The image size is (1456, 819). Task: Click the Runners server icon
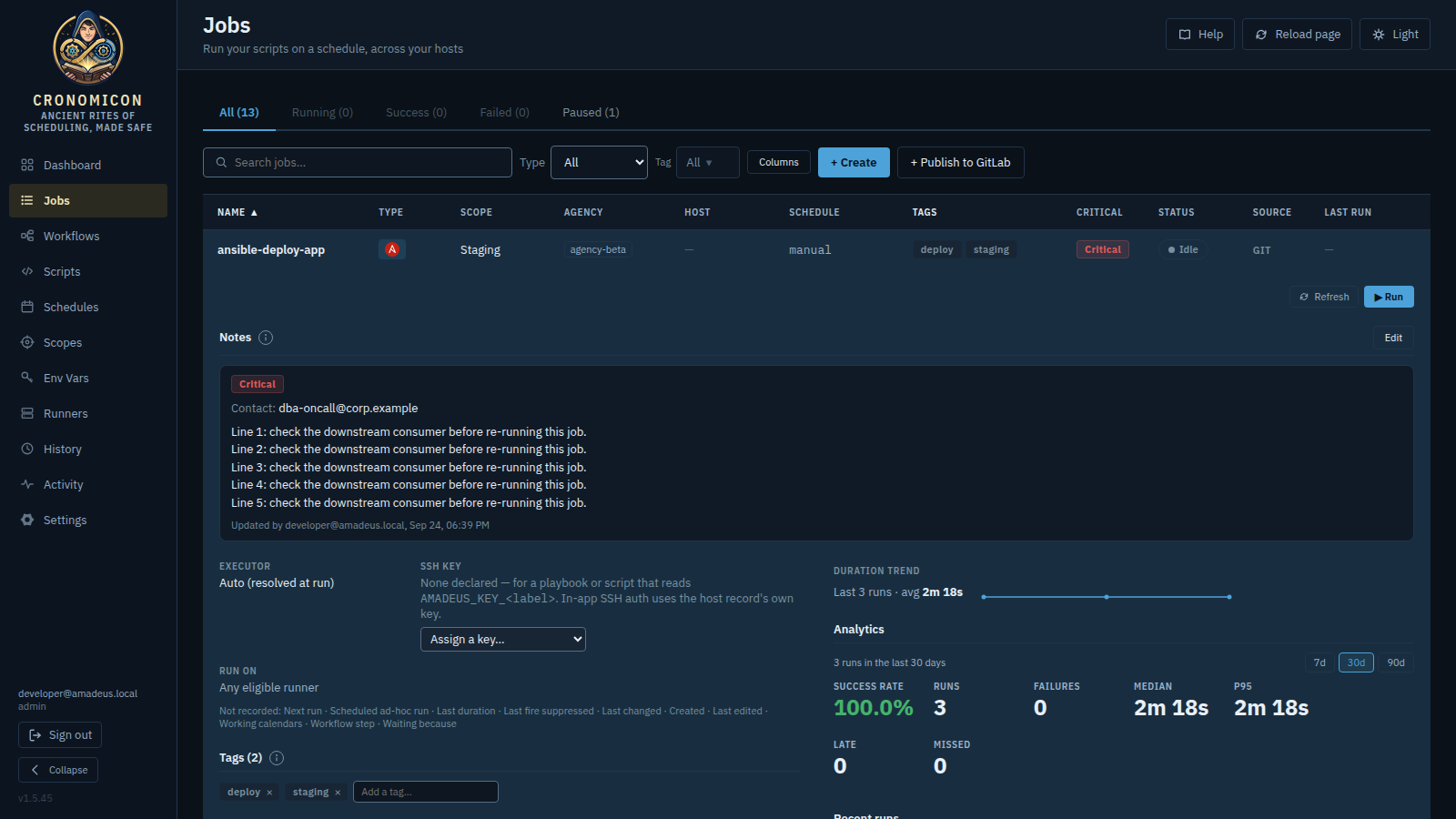(x=27, y=413)
